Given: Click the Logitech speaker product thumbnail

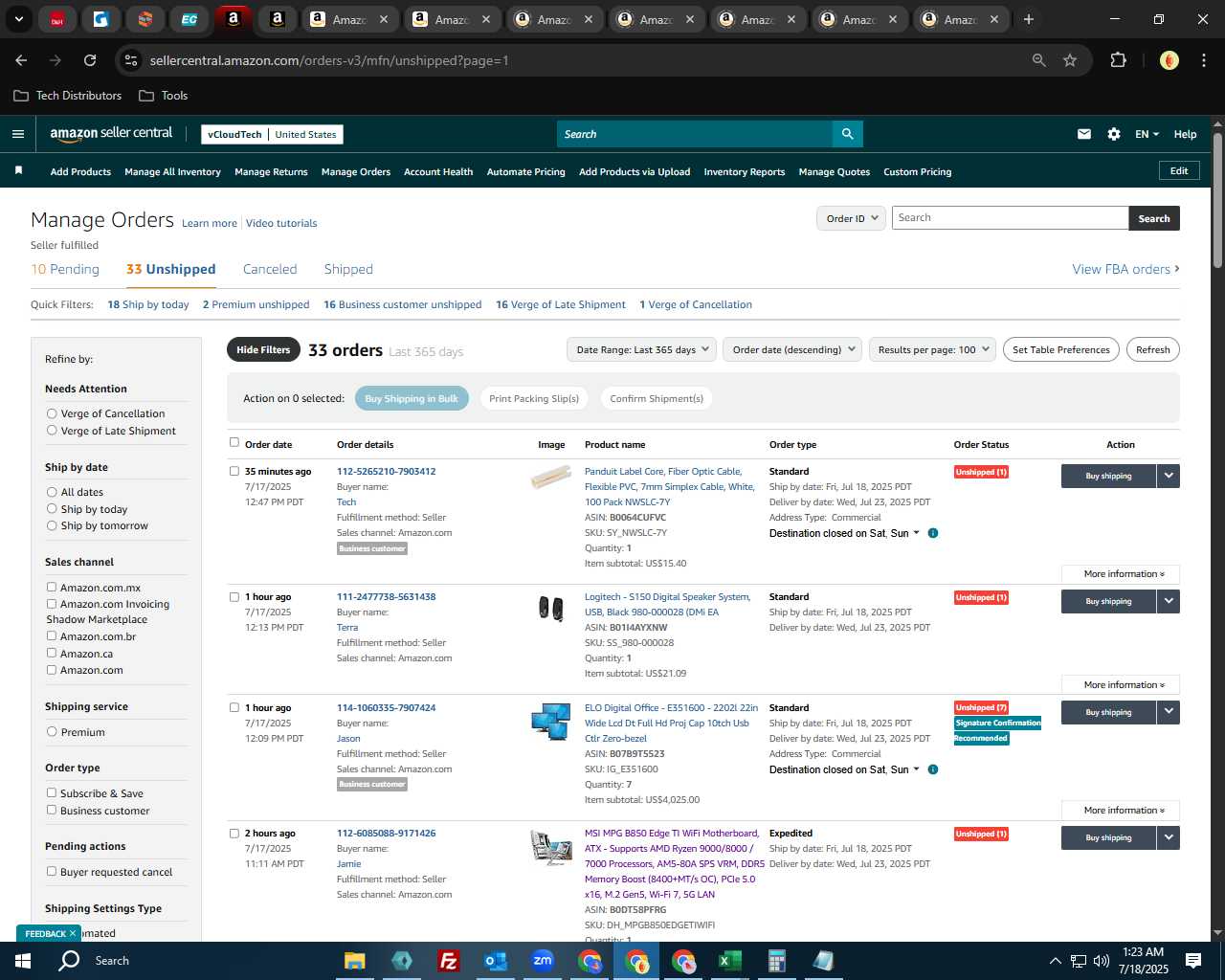Looking at the screenshot, I should pos(550,608).
